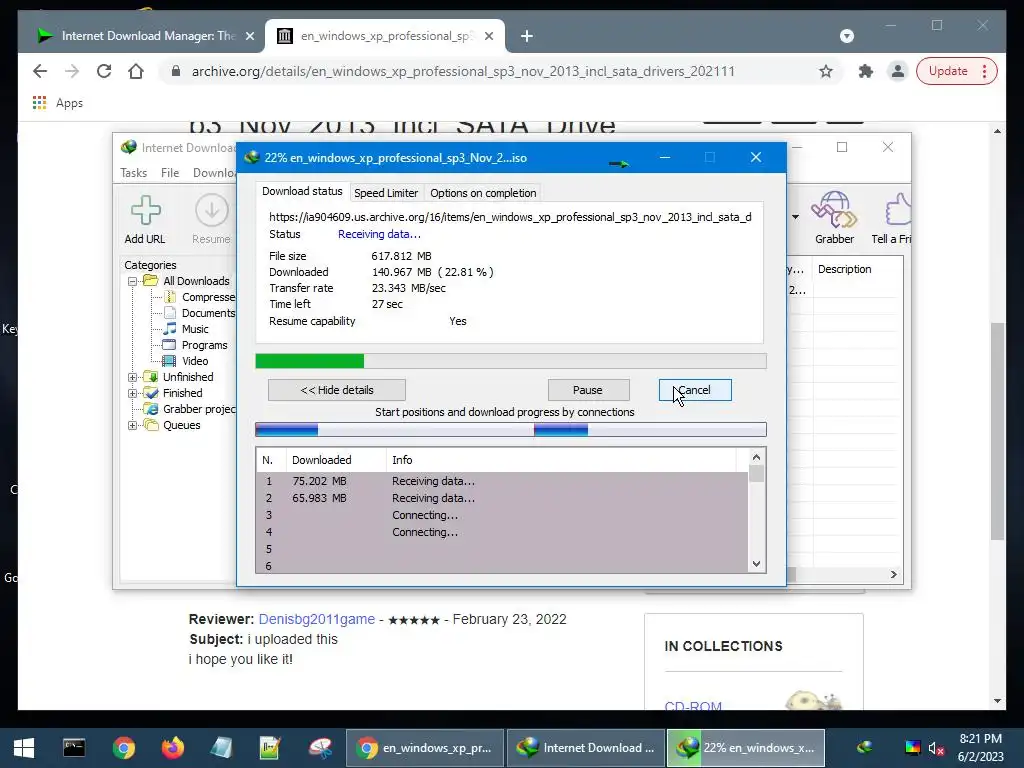This screenshot has width=1024, height=768.
Task: Pause the current download
Action: (x=588, y=390)
